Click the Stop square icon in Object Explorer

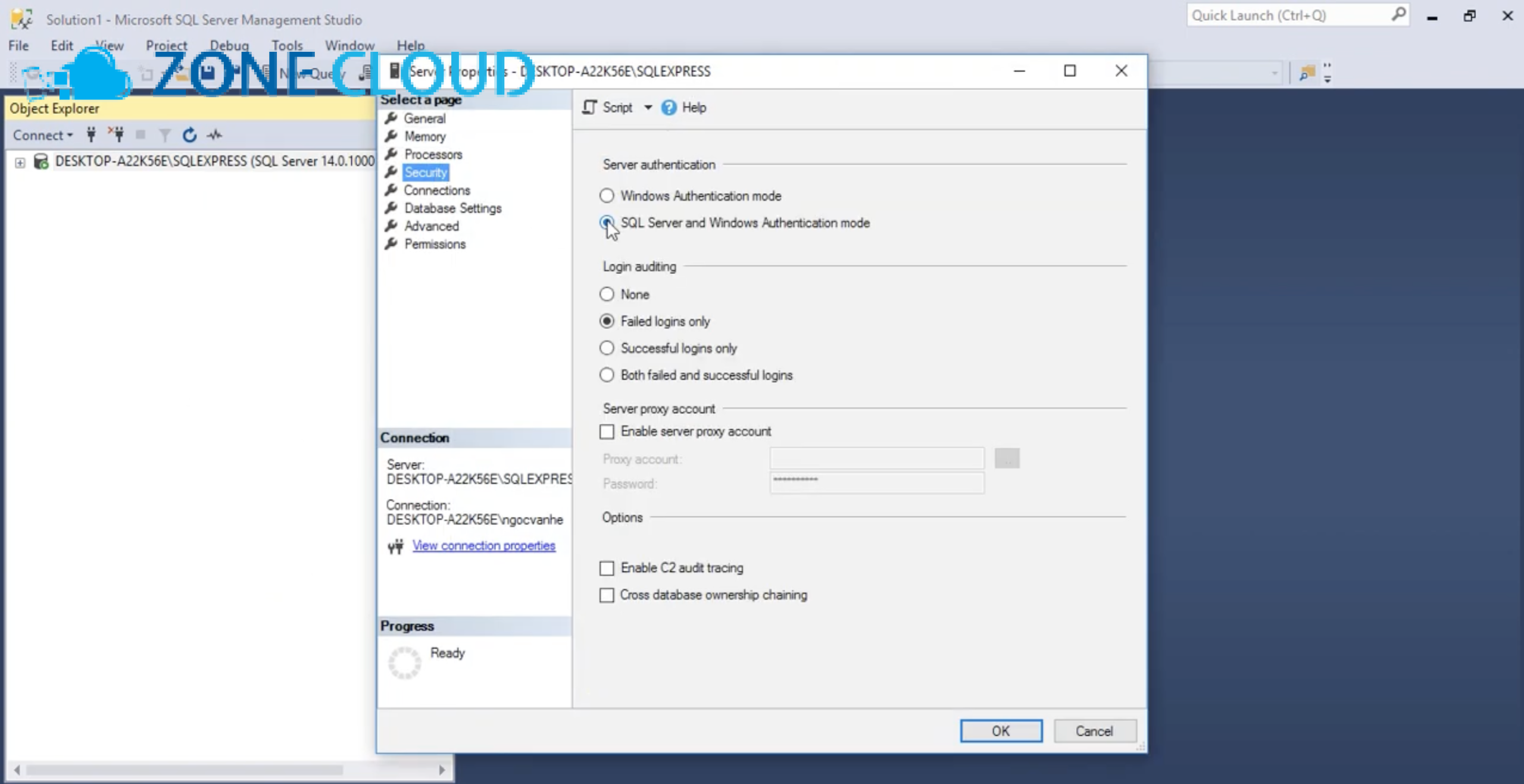[140, 135]
